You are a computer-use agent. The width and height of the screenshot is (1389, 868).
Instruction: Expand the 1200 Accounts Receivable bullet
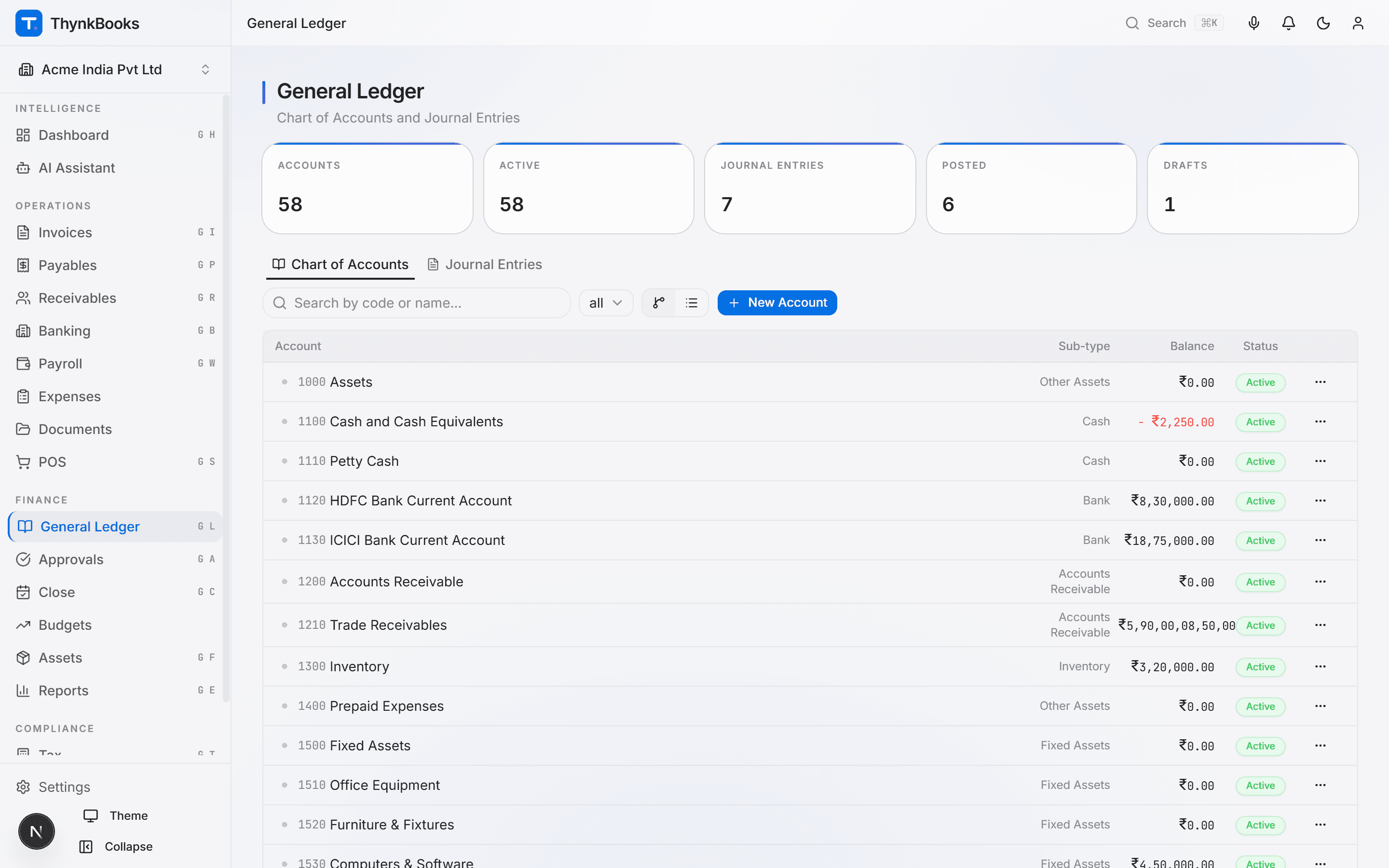click(284, 582)
